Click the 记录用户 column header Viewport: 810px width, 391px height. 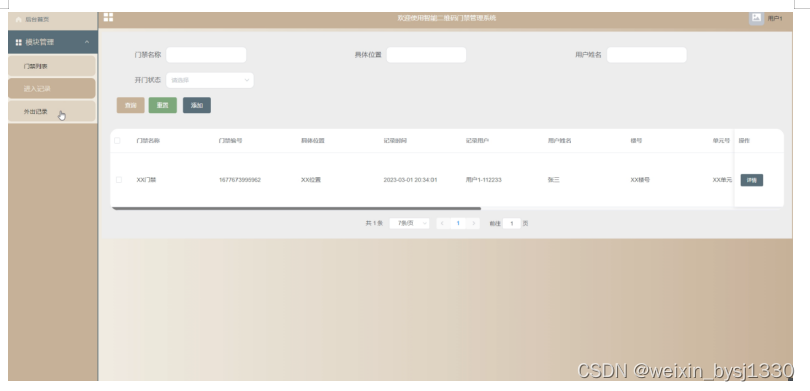point(477,140)
